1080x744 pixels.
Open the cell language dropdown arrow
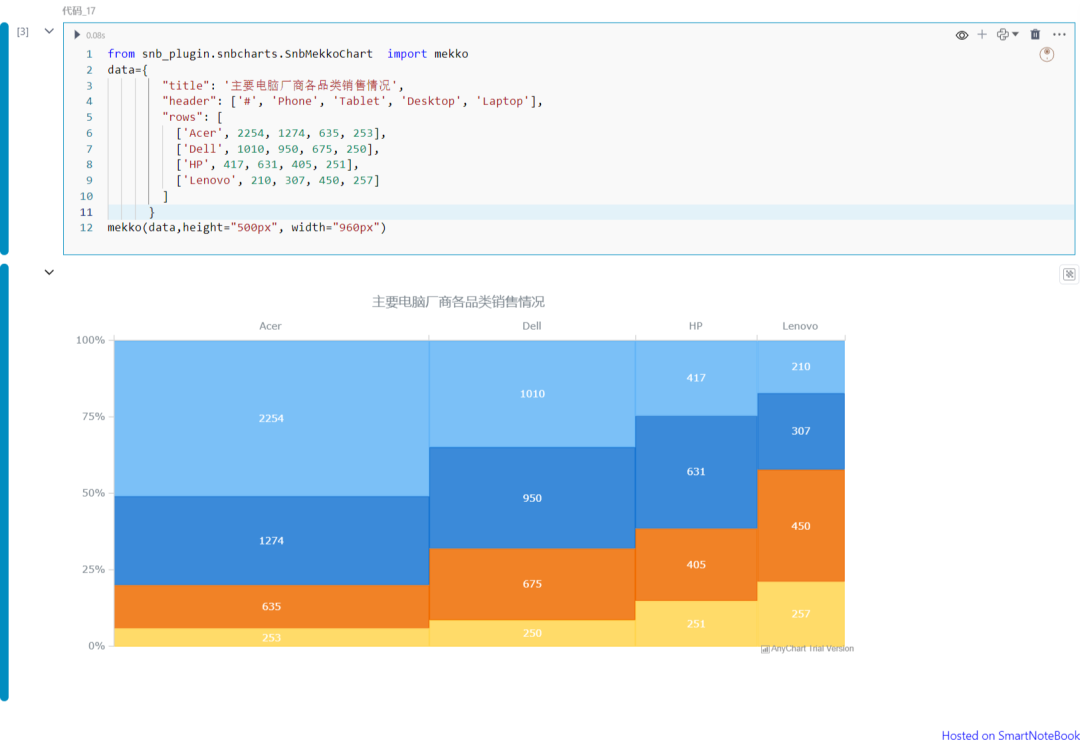click(1015, 34)
